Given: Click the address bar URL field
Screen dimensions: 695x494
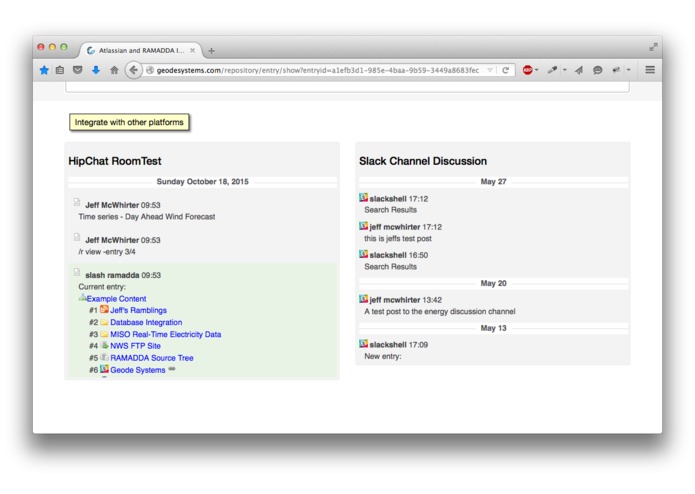Looking at the screenshot, I should [317, 70].
